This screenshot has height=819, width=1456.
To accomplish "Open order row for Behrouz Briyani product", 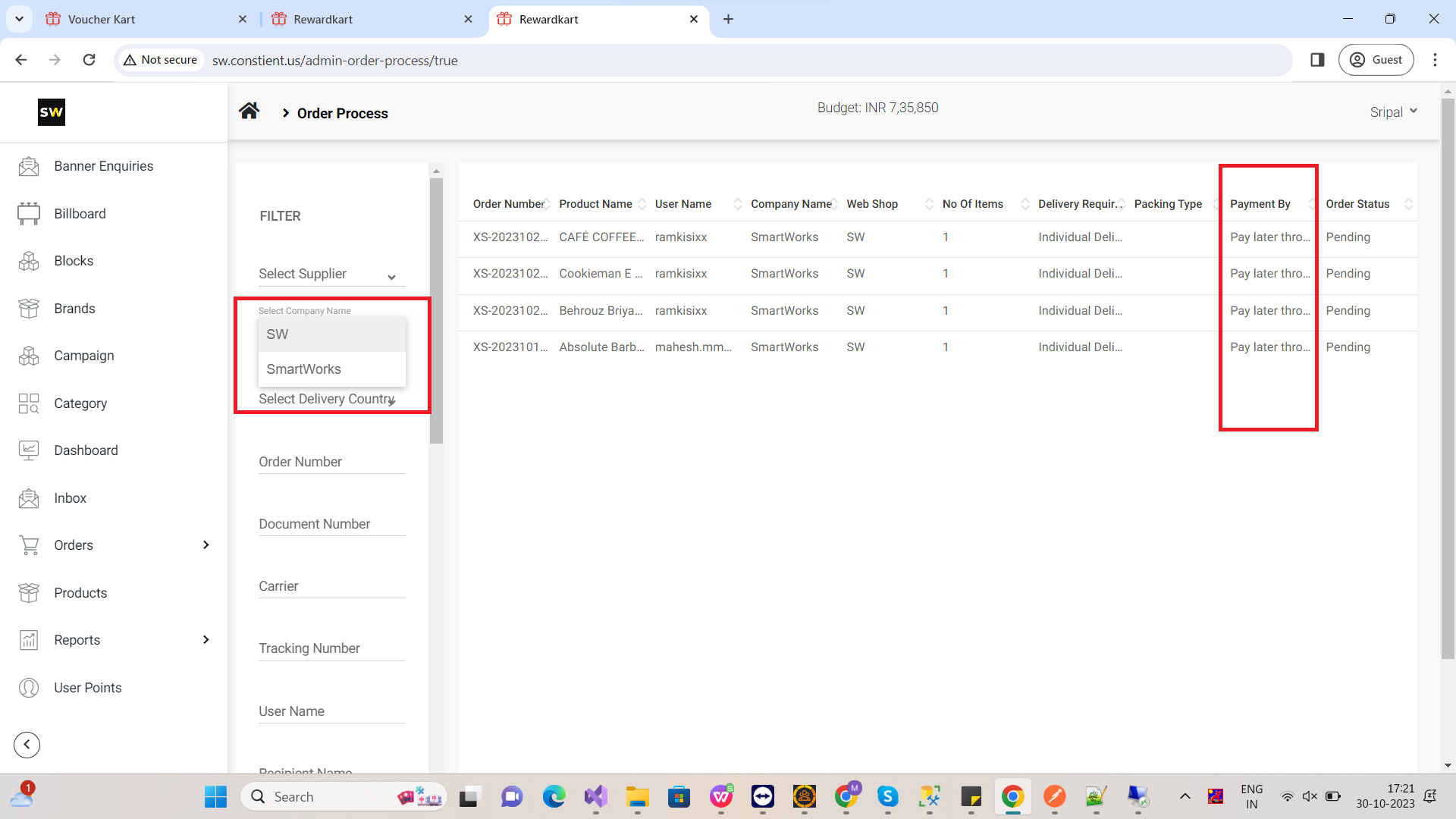I will [x=937, y=311].
